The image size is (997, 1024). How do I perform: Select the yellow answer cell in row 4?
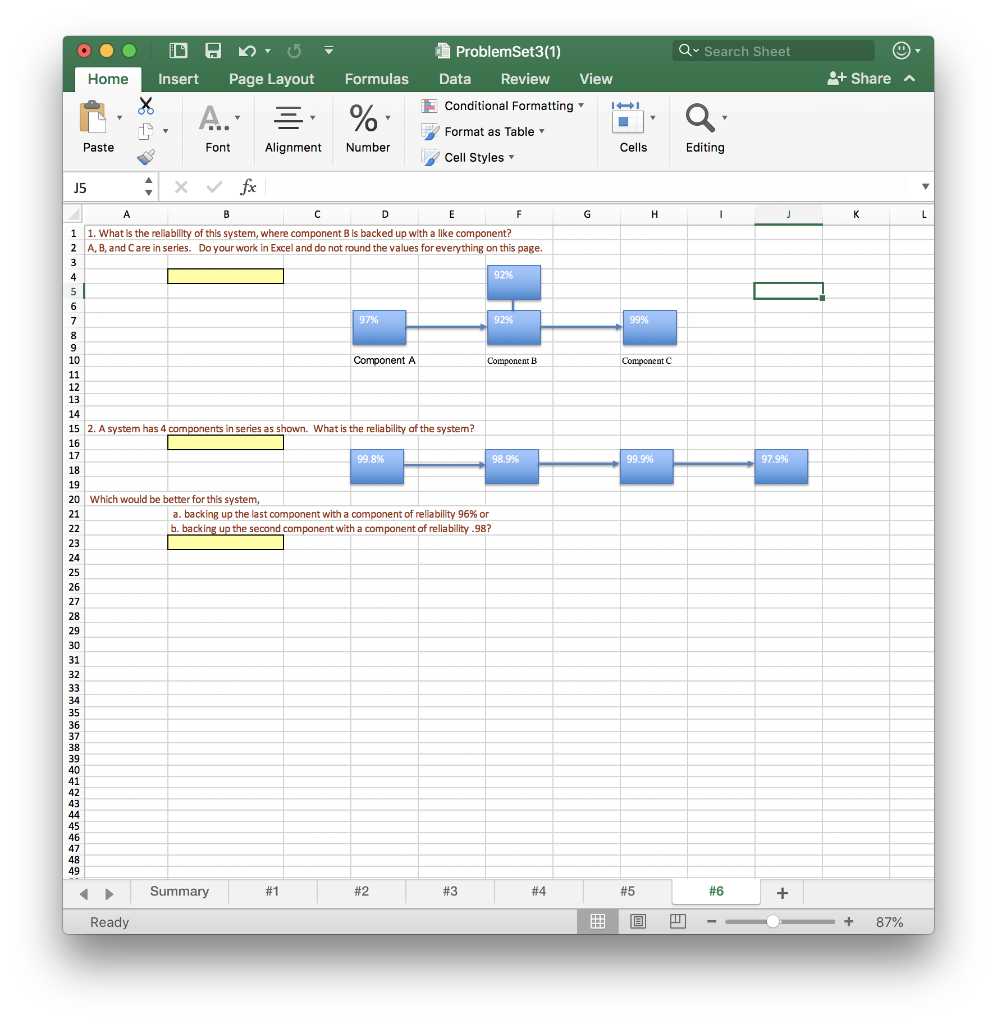tap(225, 276)
